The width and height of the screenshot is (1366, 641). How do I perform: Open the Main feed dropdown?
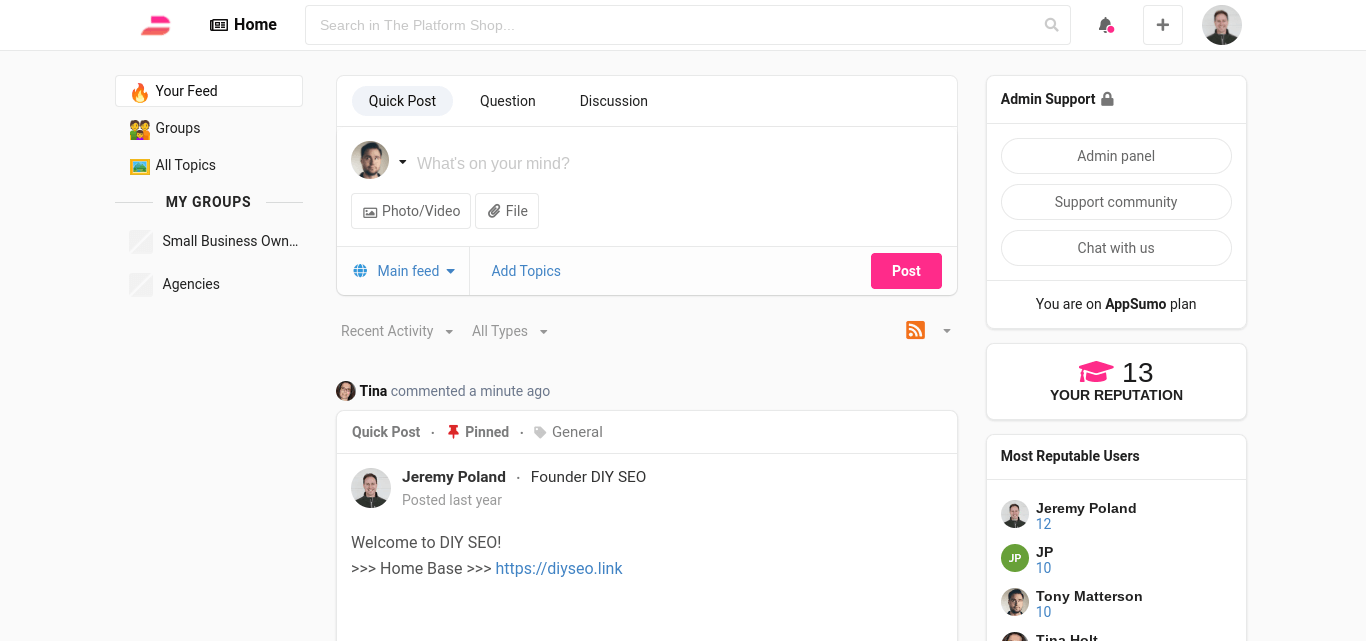point(409,270)
